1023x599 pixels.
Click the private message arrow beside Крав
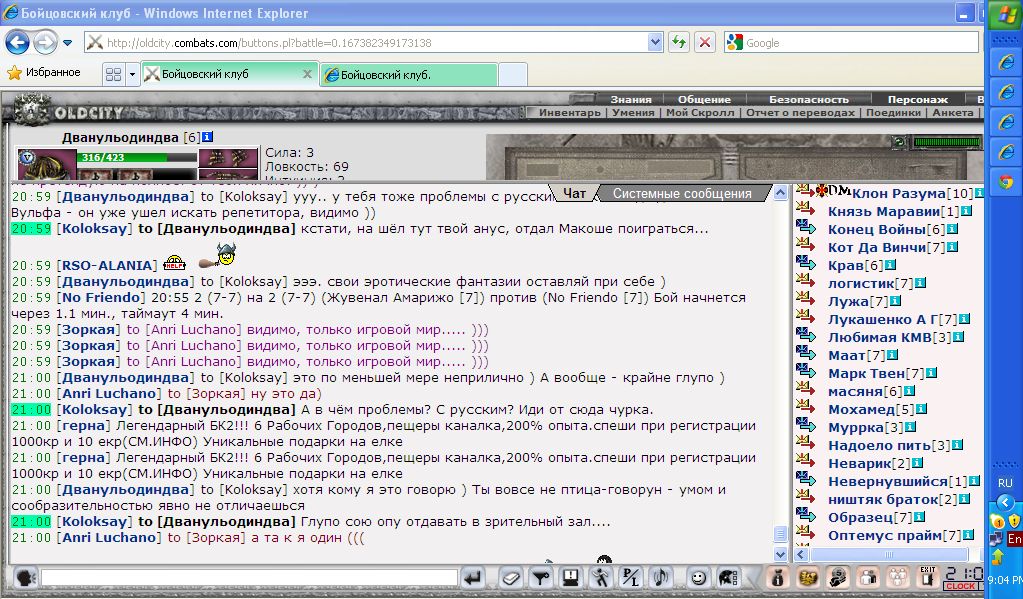pyautogui.click(x=806, y=263)
